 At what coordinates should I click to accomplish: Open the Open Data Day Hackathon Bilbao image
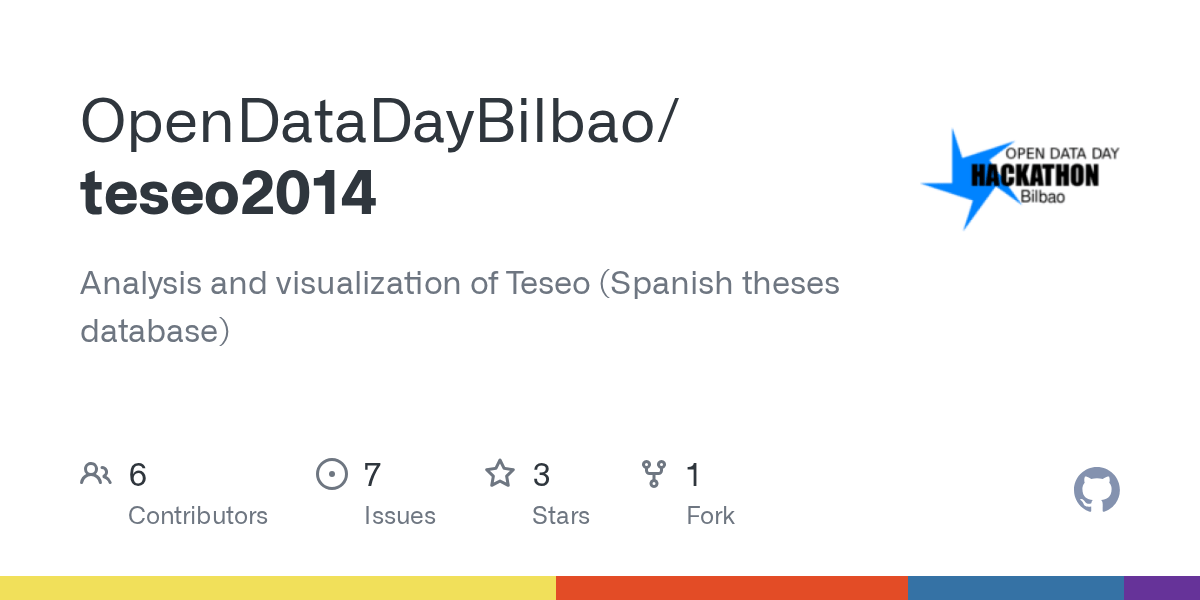tap(1020, 180)
